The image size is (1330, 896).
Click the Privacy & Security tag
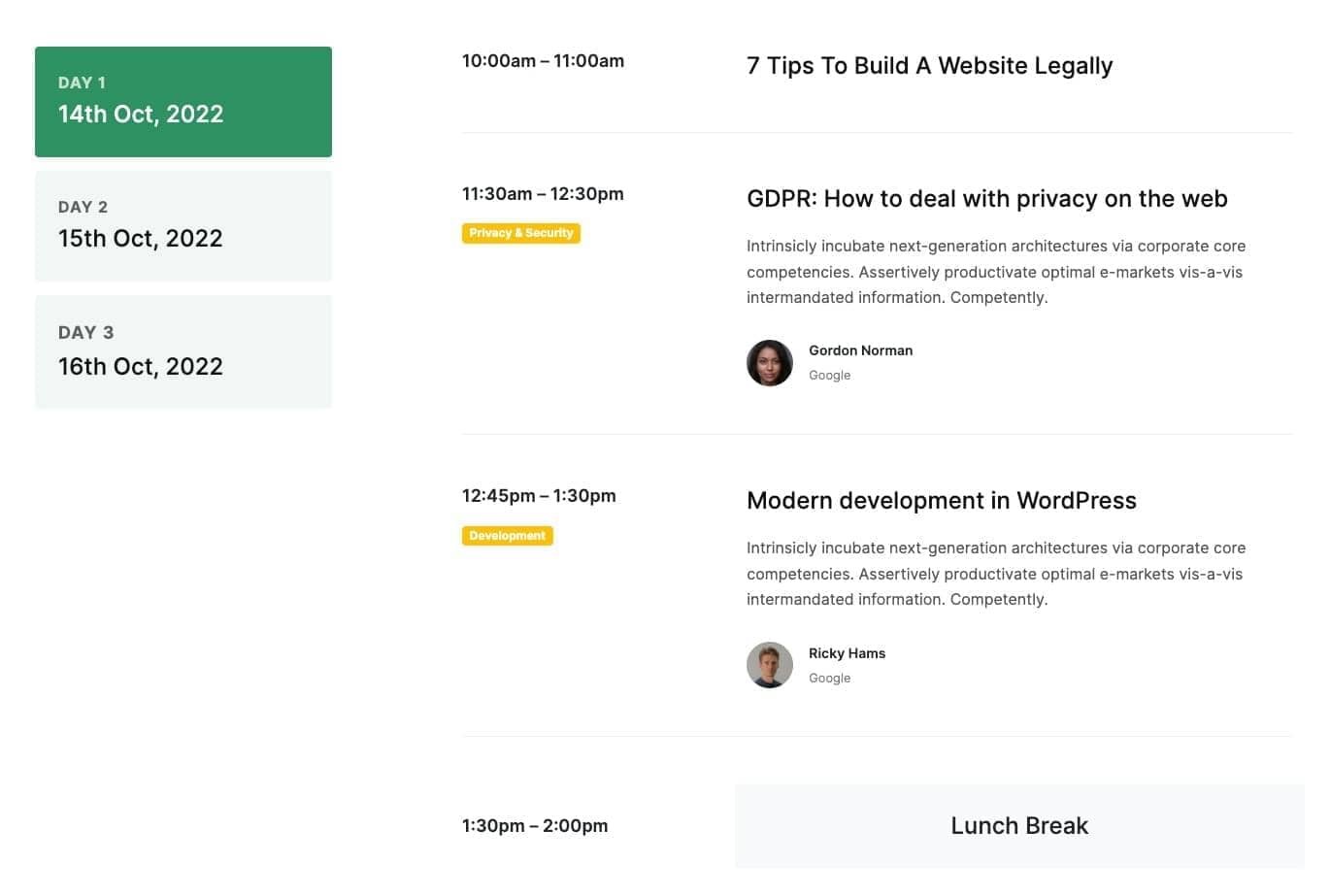tap(521, 233)
